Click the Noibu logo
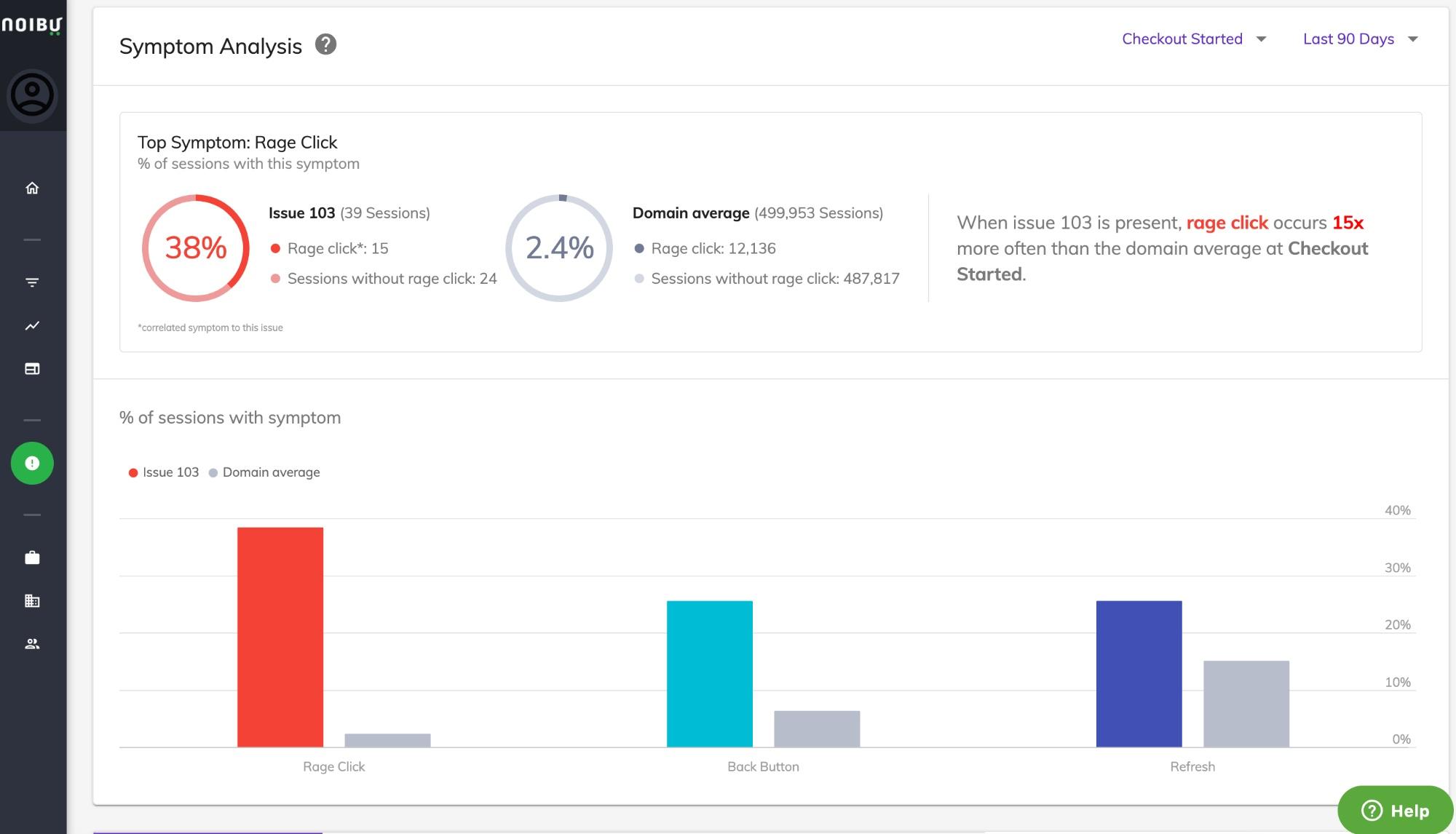Screen dimensions: 1456x834 [32, 25]
